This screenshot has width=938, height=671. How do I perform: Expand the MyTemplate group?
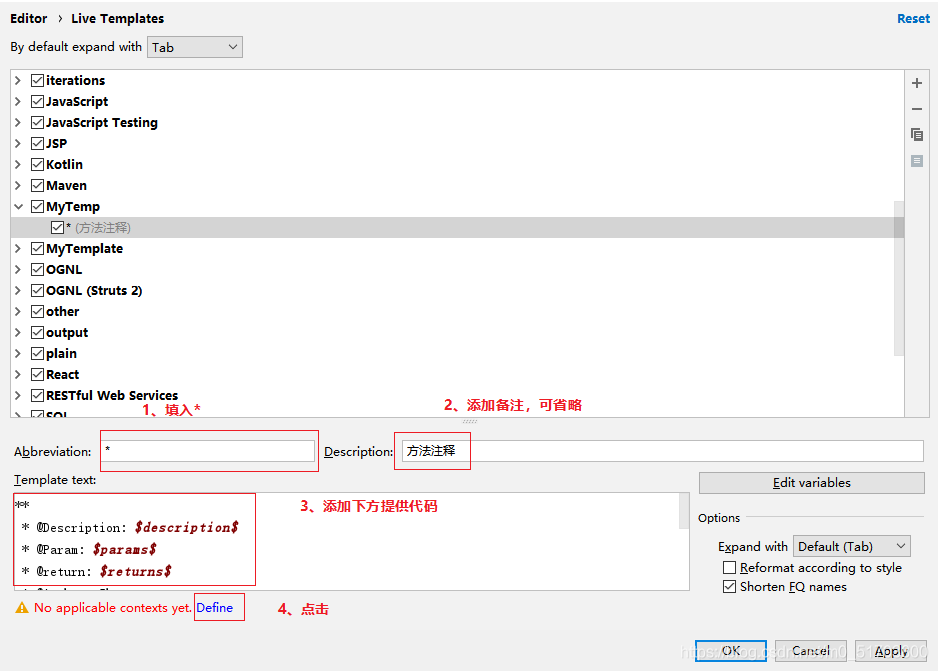tap(18, 248)
